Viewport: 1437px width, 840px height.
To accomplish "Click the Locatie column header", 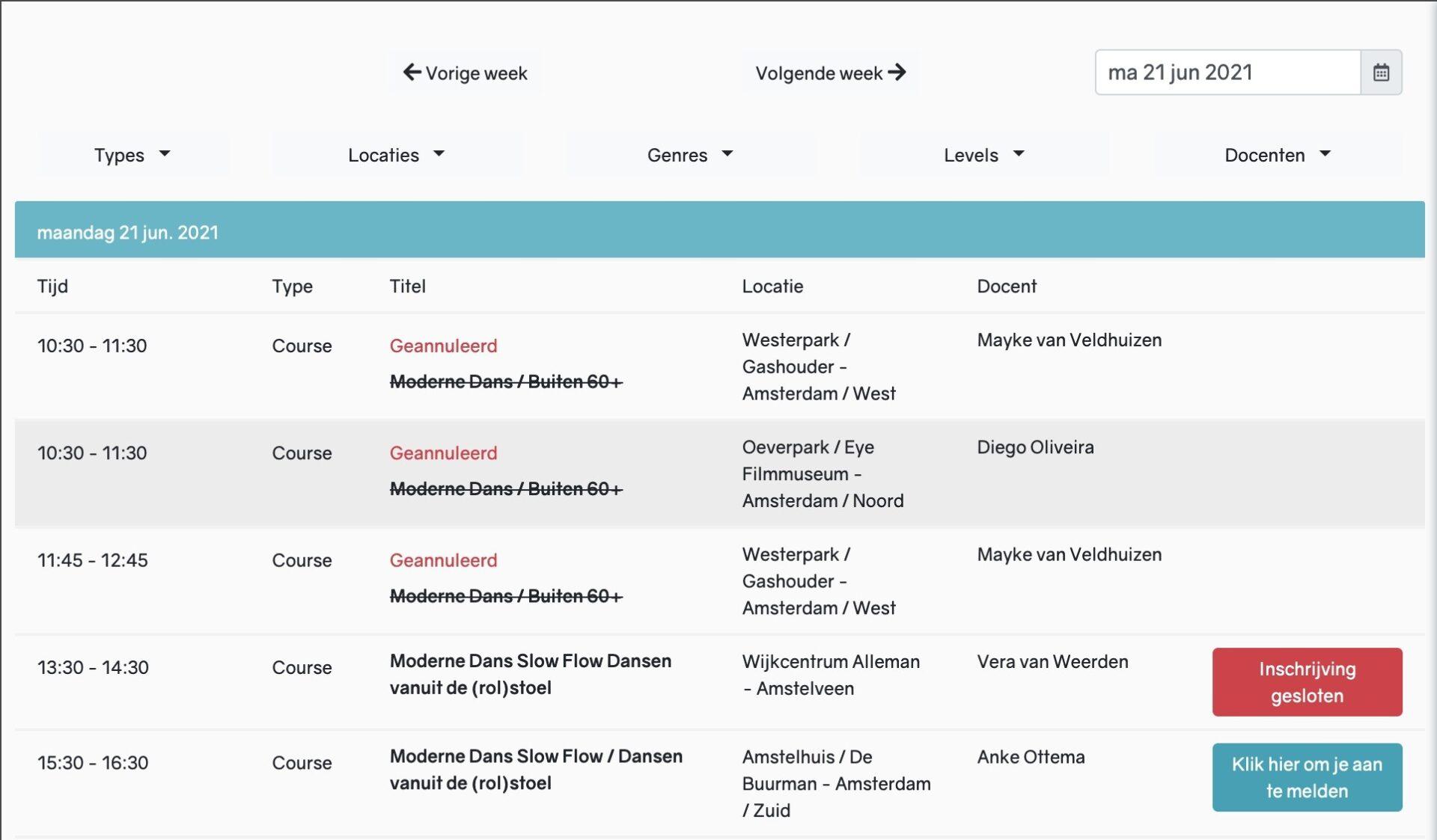I will [x=772, y=286].
